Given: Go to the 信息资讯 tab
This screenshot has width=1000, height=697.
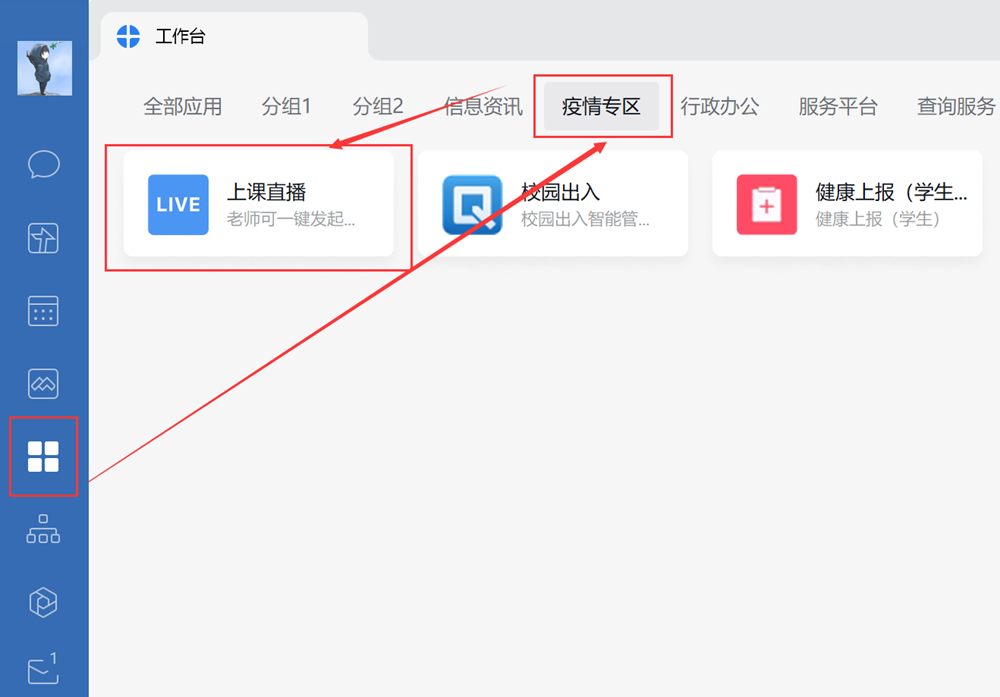Looking at the screenshot, I should [483, 107].
